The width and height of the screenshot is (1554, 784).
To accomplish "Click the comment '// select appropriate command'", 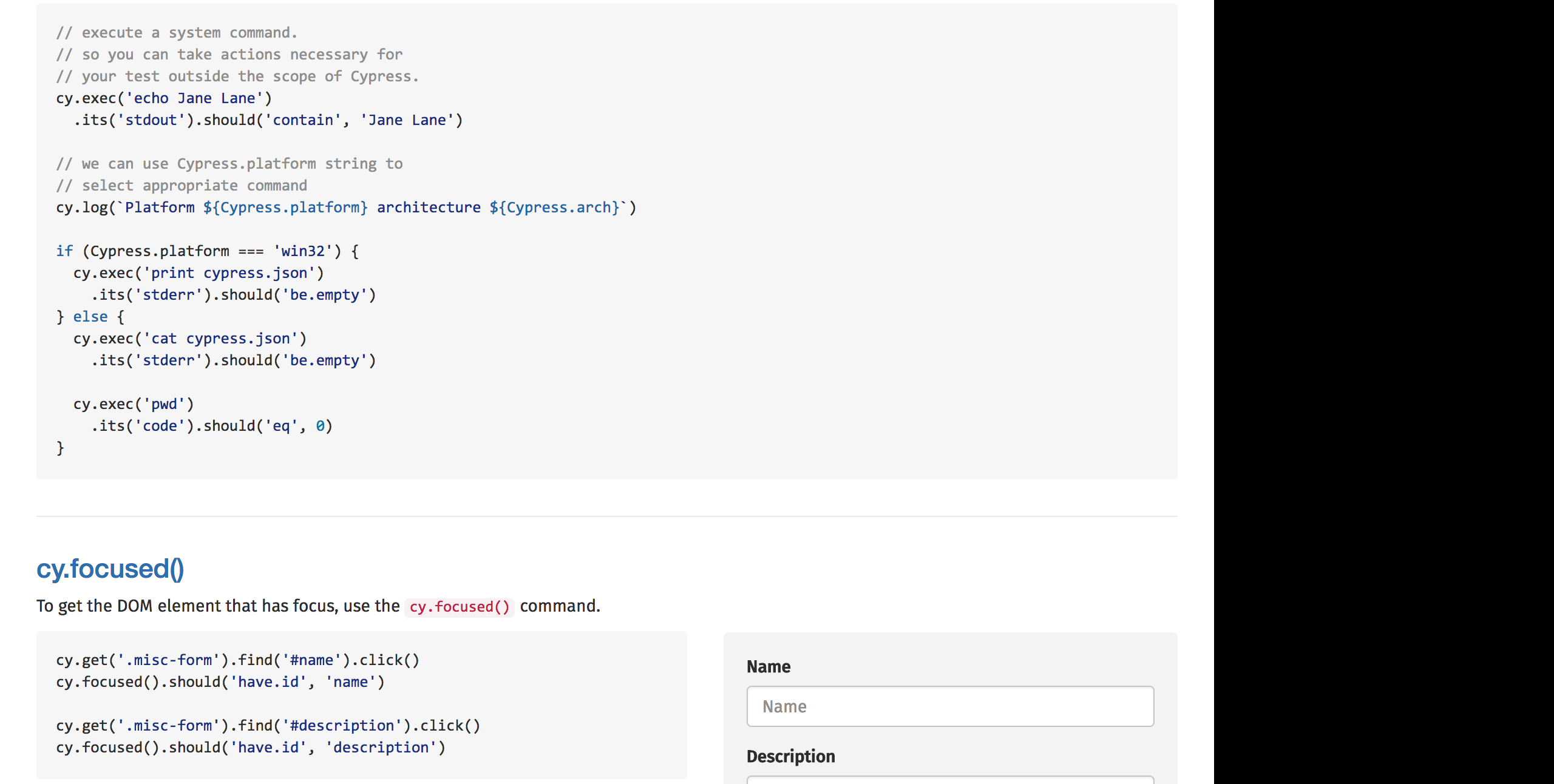I will 182,186.
